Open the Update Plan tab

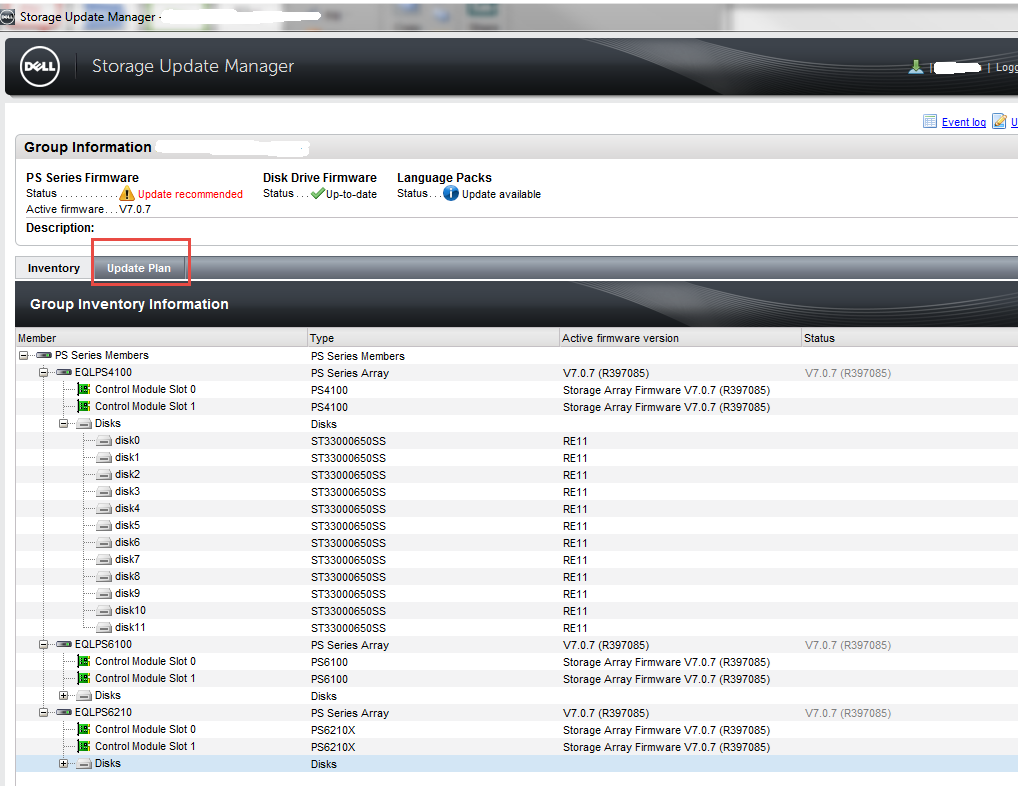click(x=139, y=268)
